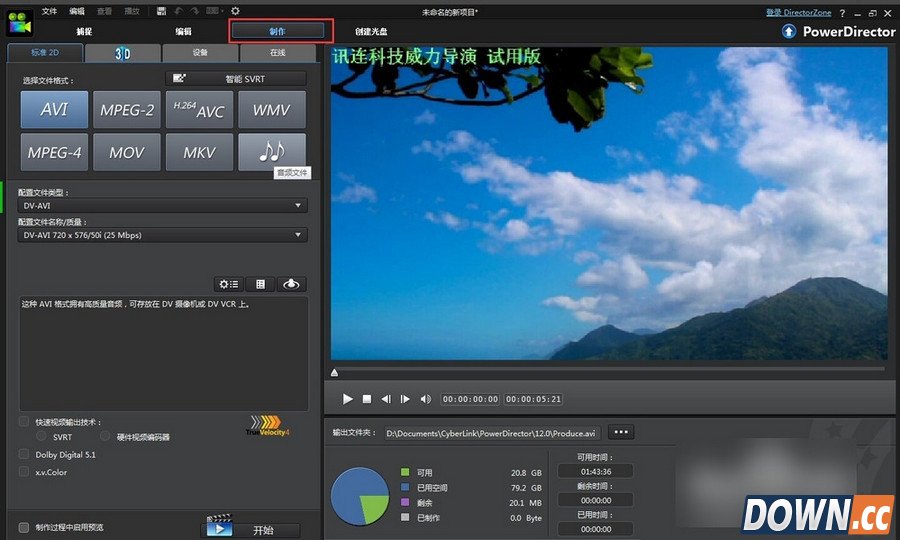Select the audio file format music-note icon

pos(271,152)
